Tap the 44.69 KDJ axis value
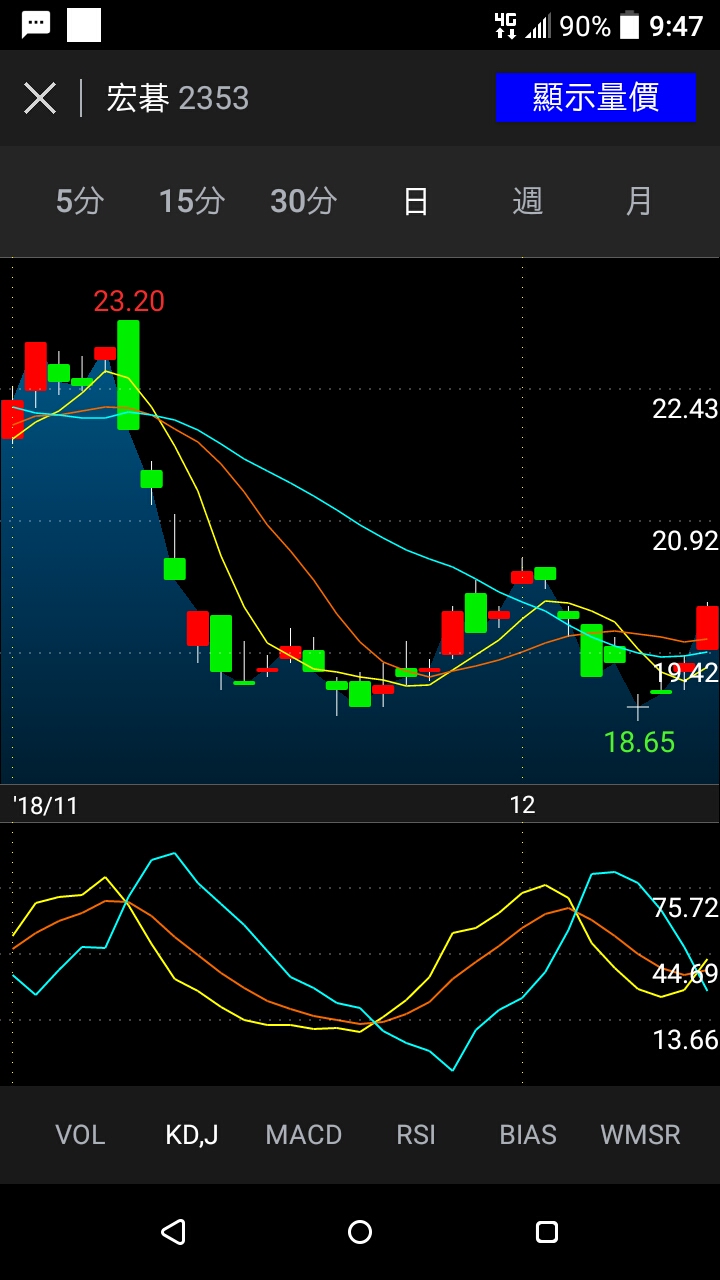The image size is (720, 1280). pos(685,973)
